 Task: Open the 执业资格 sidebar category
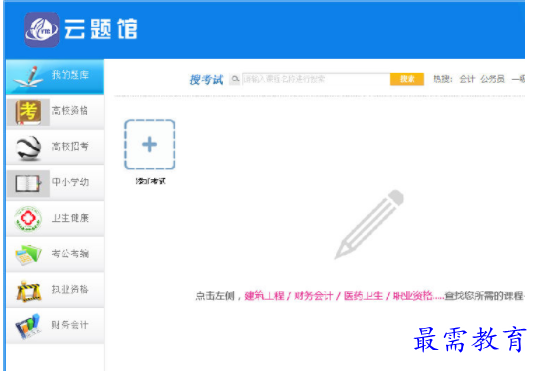point(55,290)
